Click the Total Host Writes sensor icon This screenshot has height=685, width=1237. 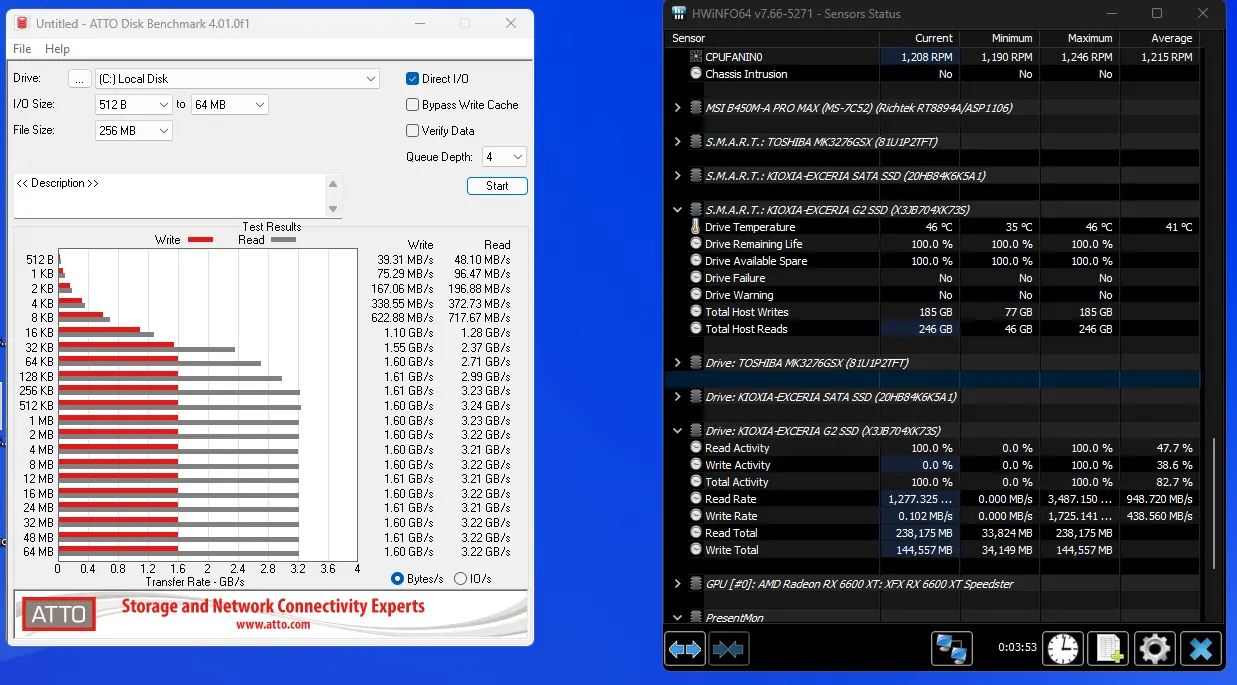696,312
